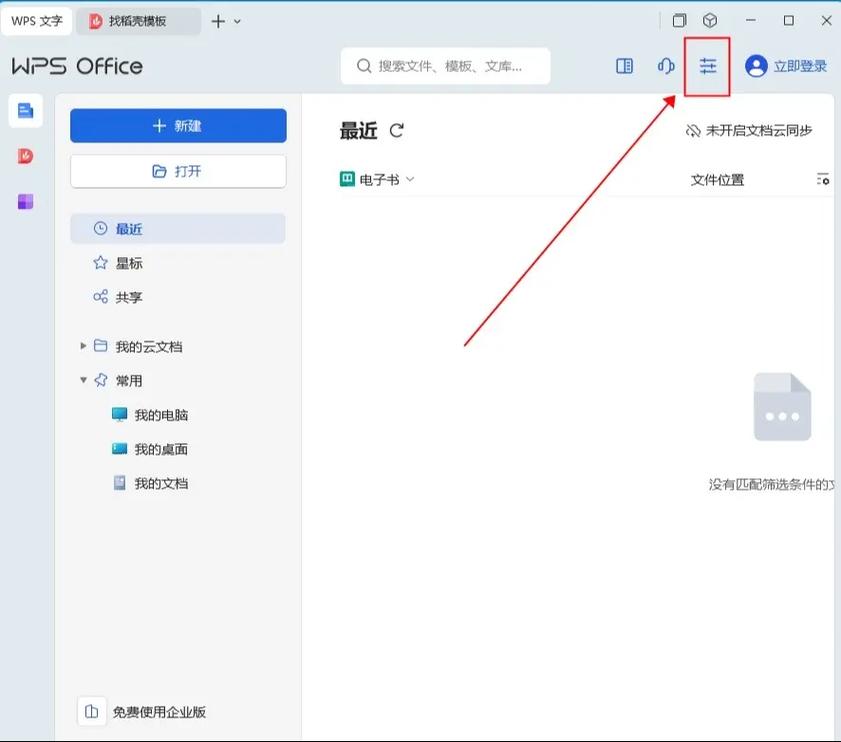
Task: Switch to the 找稻壳模板 tab
Action: pyautogui.click(x=138, y=21)
